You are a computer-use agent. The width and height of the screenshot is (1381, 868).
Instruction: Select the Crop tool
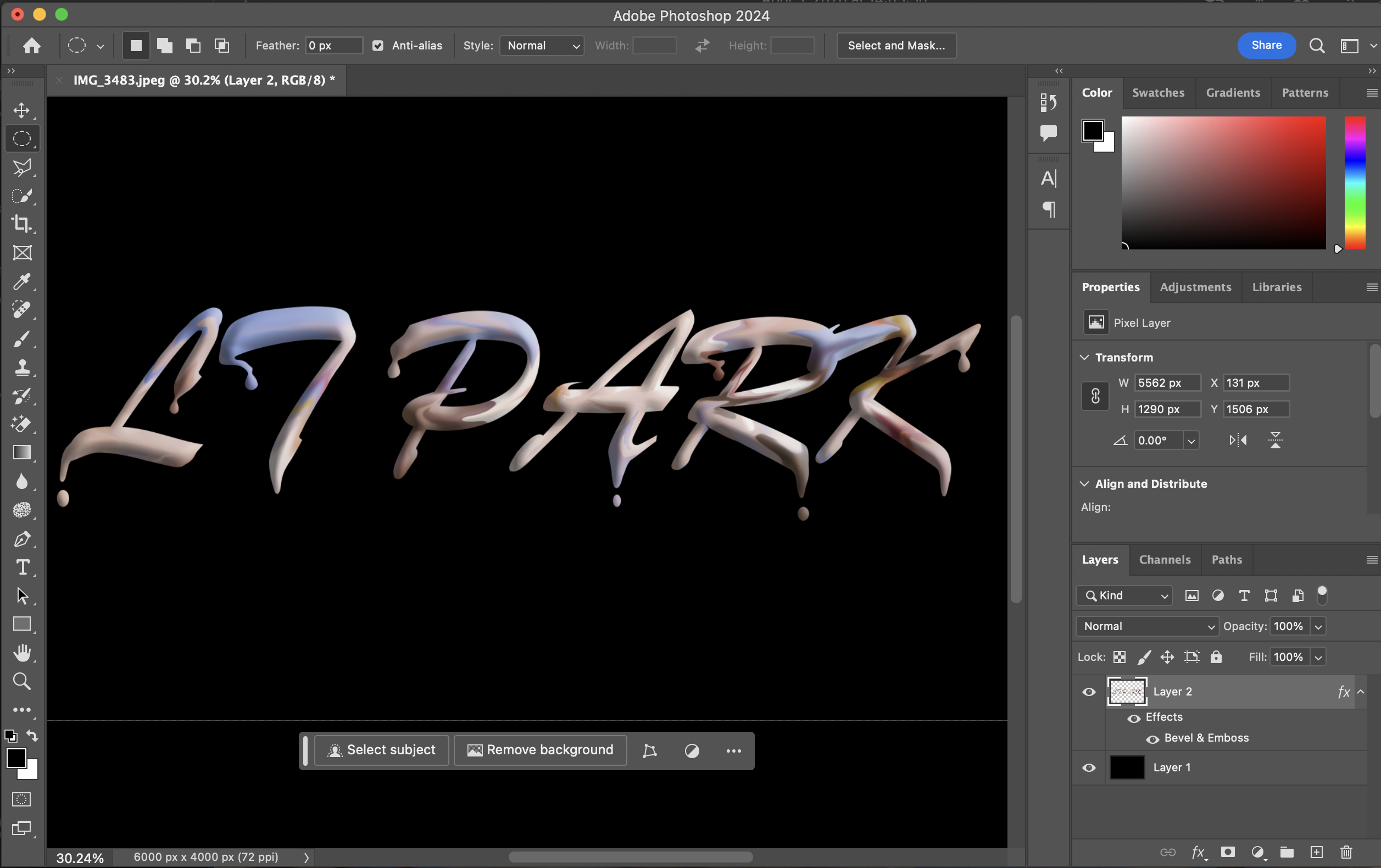(22, 224)
